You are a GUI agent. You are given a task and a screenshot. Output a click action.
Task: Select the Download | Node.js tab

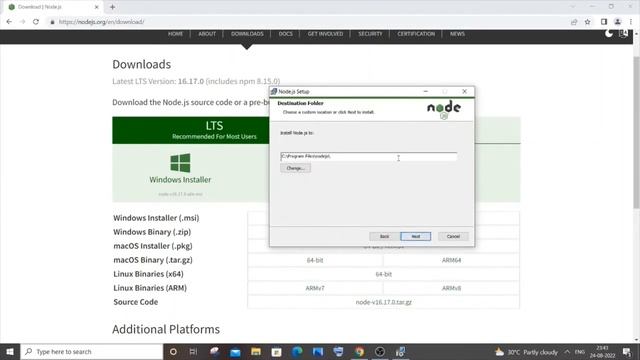click(x=53, y=7)
